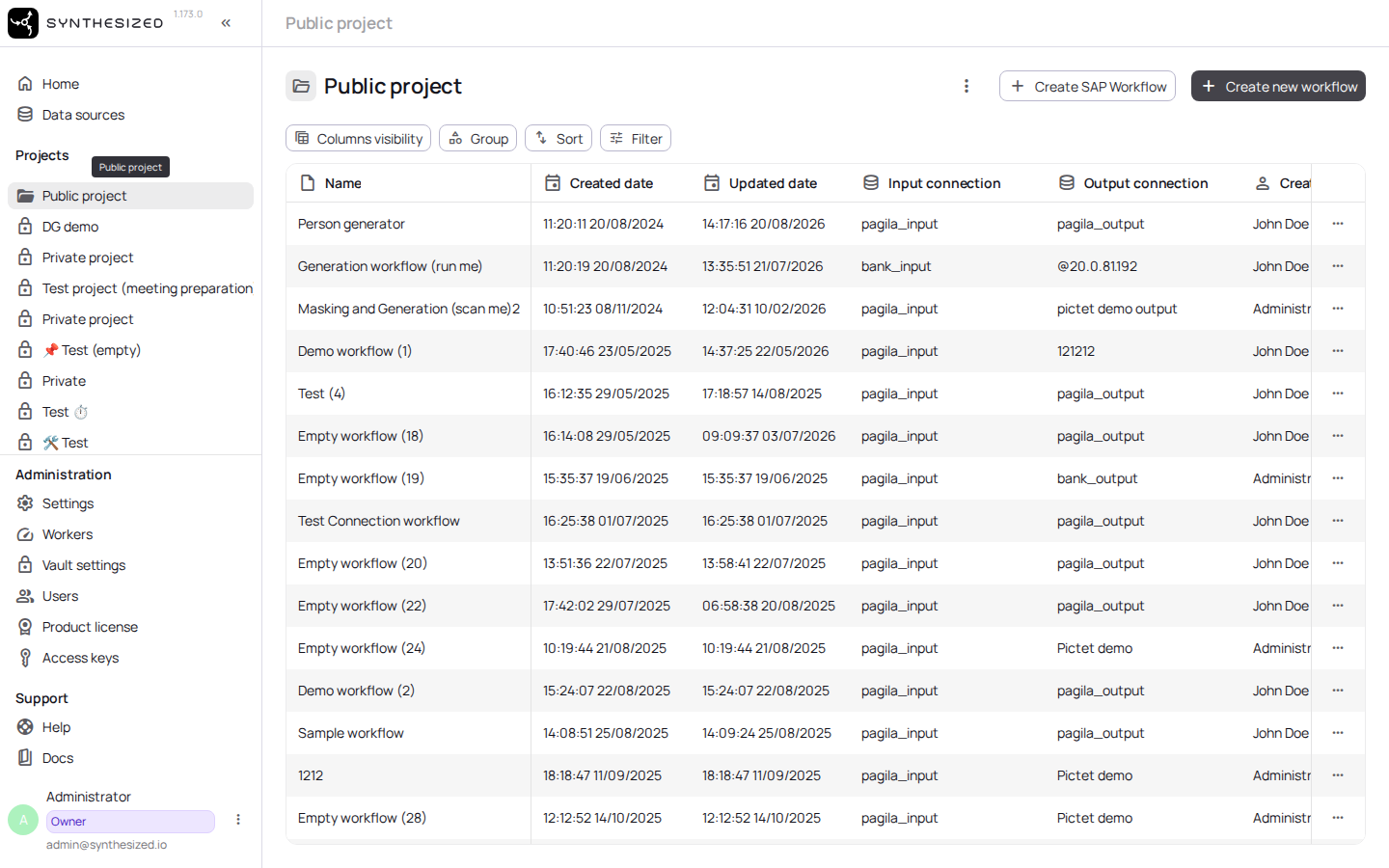
Task: Open row actions for Empty workflow (28)
Action: 1338,818
